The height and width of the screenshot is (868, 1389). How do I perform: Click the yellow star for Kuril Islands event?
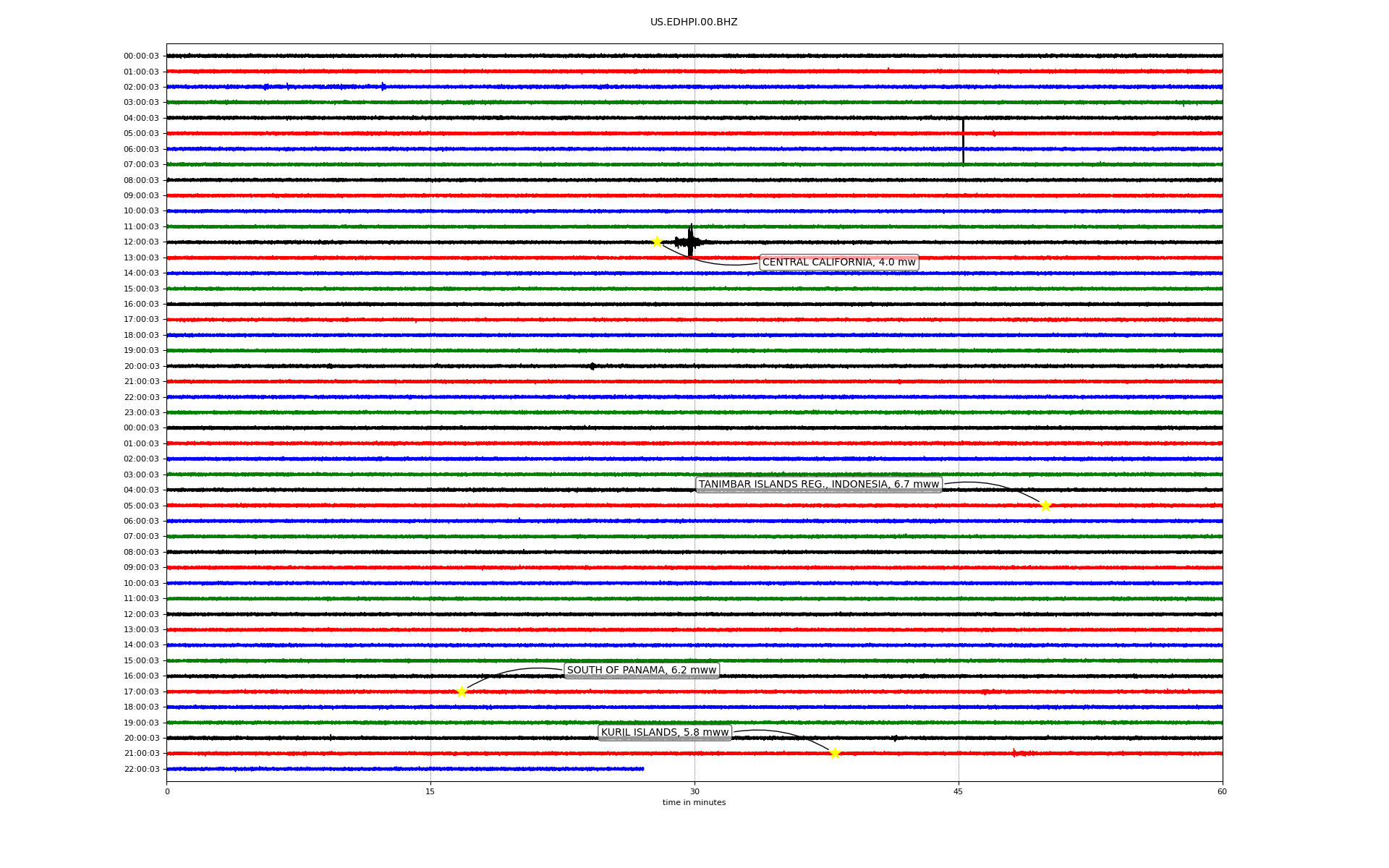tap(835, 754)
